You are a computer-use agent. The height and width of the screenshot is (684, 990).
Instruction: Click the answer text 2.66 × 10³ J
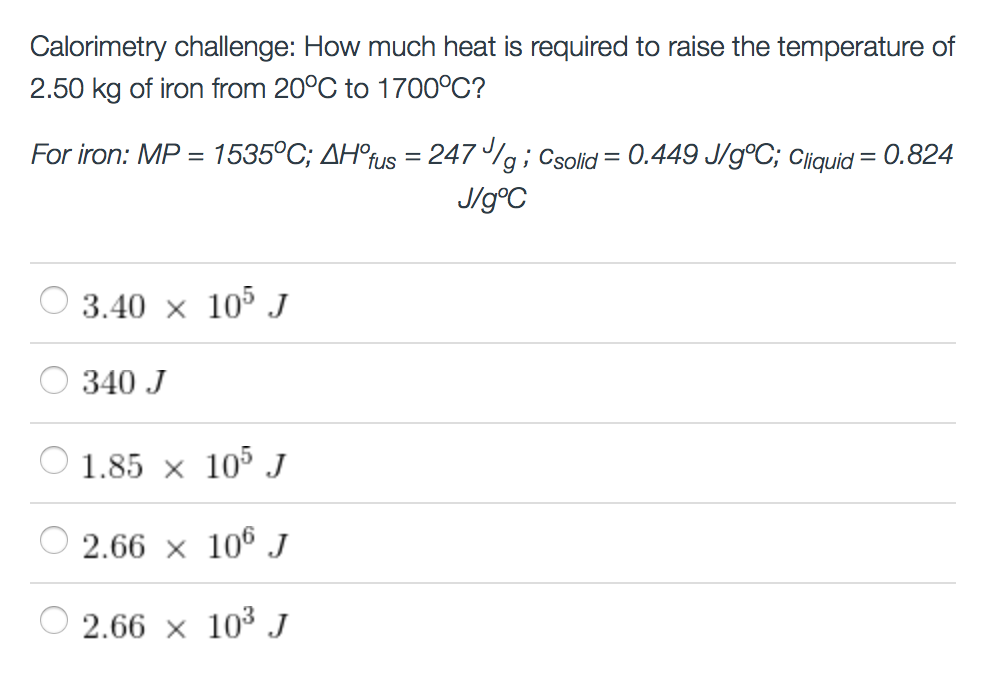coord(185,624)
